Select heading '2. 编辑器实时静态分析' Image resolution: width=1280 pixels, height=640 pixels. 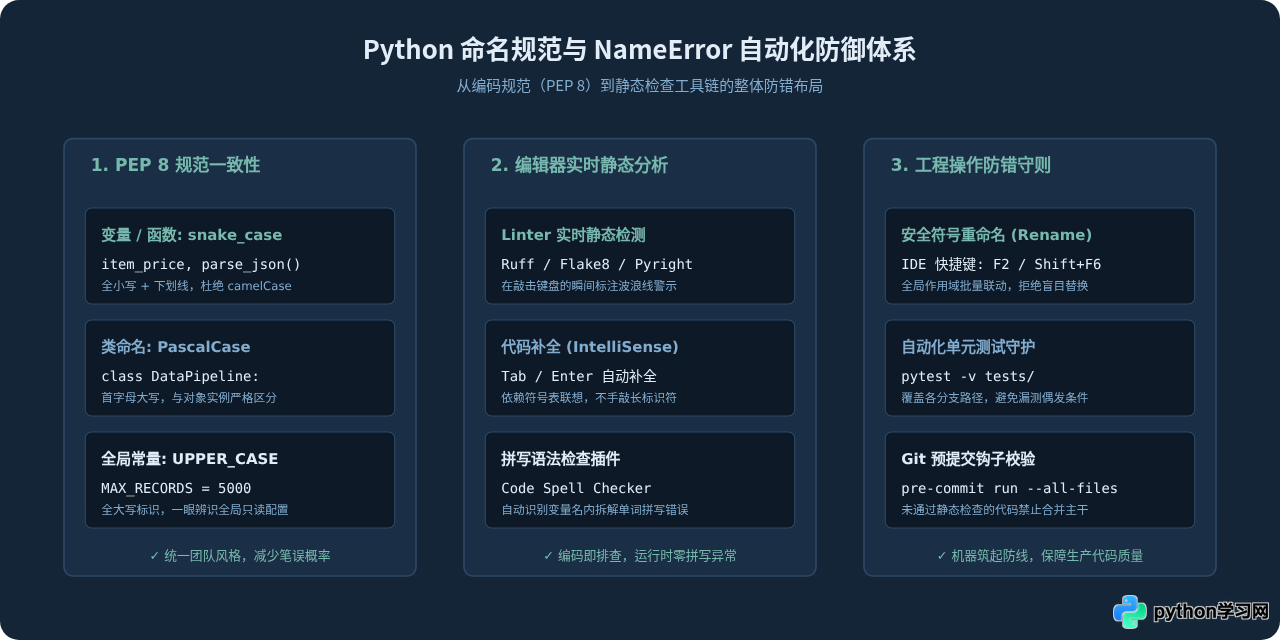(579, 165)
